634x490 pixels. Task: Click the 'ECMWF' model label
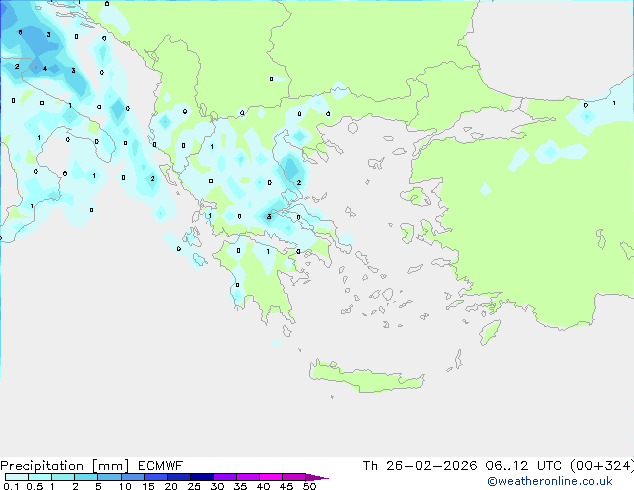coord(161,466)
